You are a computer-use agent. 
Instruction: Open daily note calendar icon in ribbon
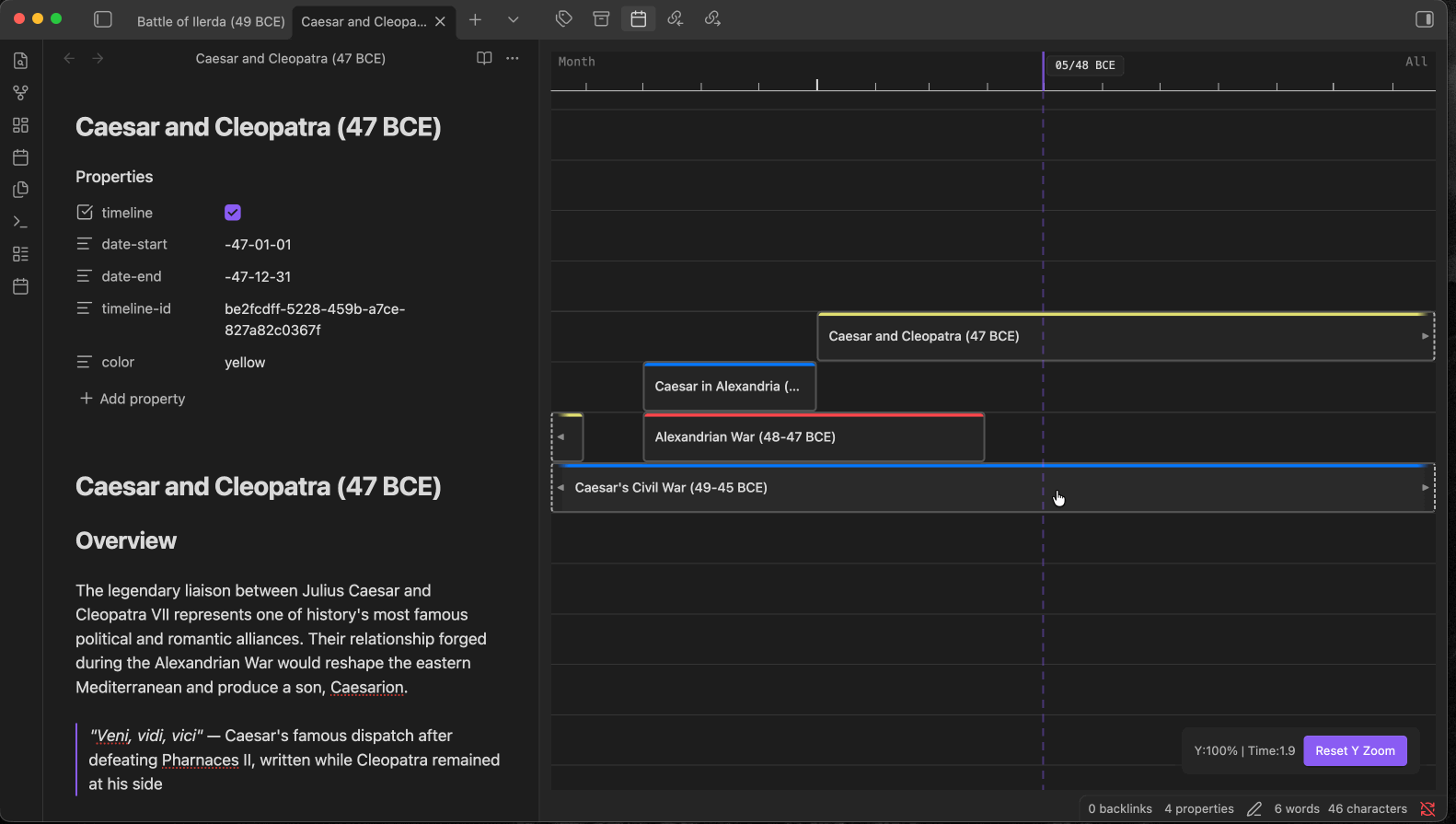(x=20, y=157)
